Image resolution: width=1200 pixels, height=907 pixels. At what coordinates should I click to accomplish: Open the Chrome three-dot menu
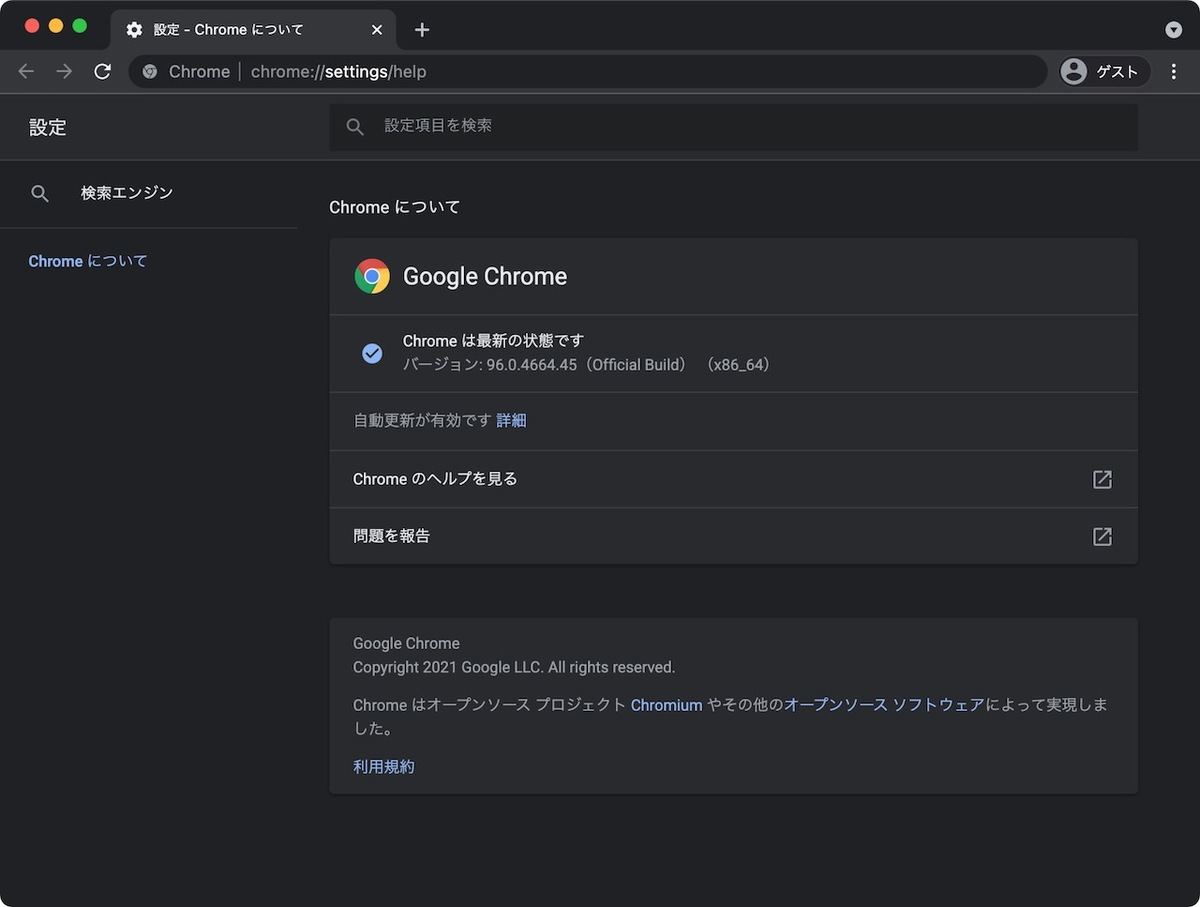1174,71
